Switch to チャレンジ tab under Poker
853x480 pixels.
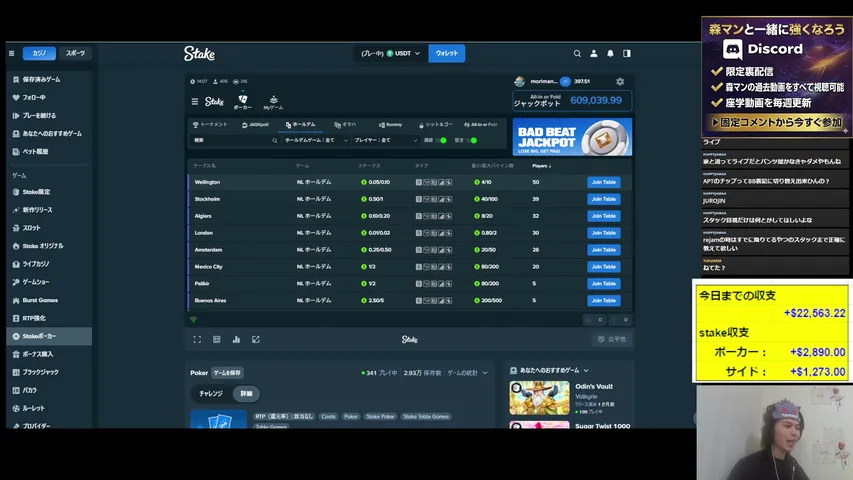coord(211,393)
